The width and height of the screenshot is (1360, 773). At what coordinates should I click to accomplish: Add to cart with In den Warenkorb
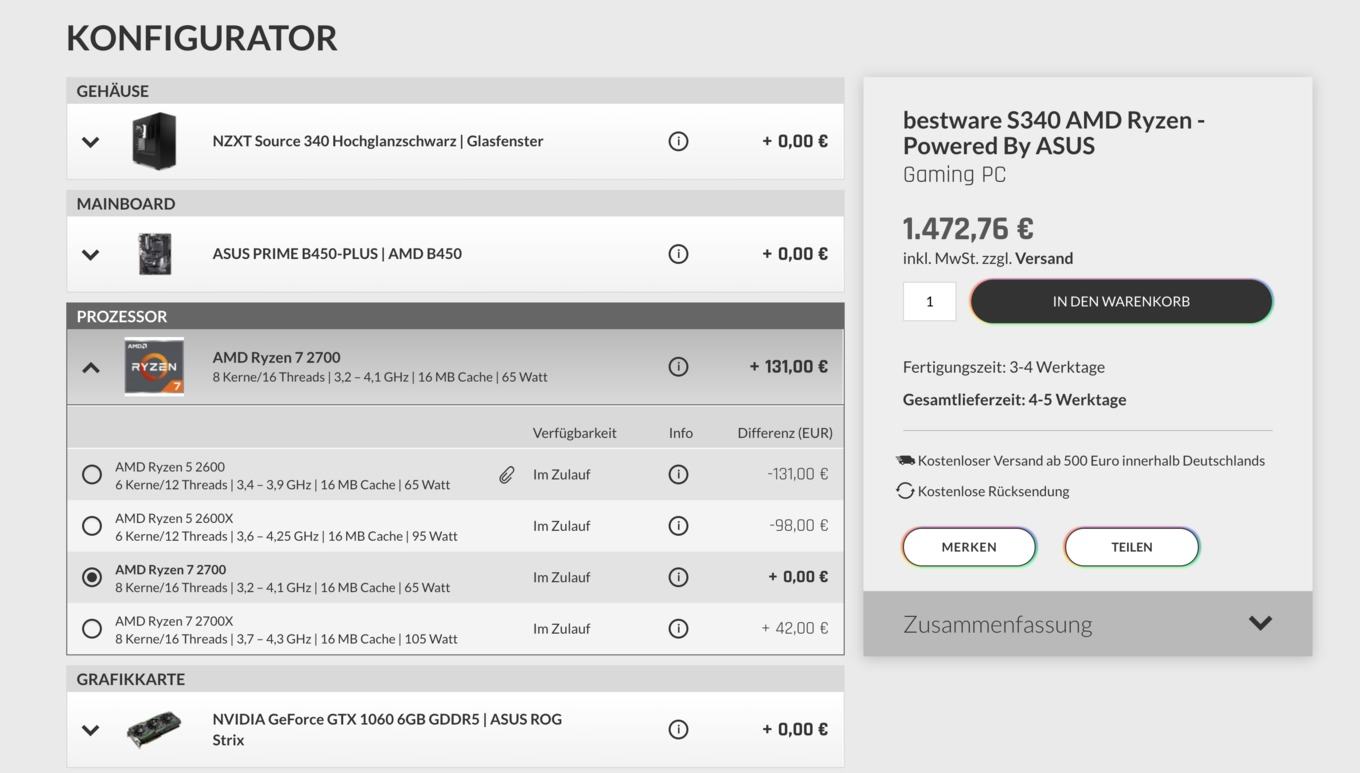(x=1121, y=301)
